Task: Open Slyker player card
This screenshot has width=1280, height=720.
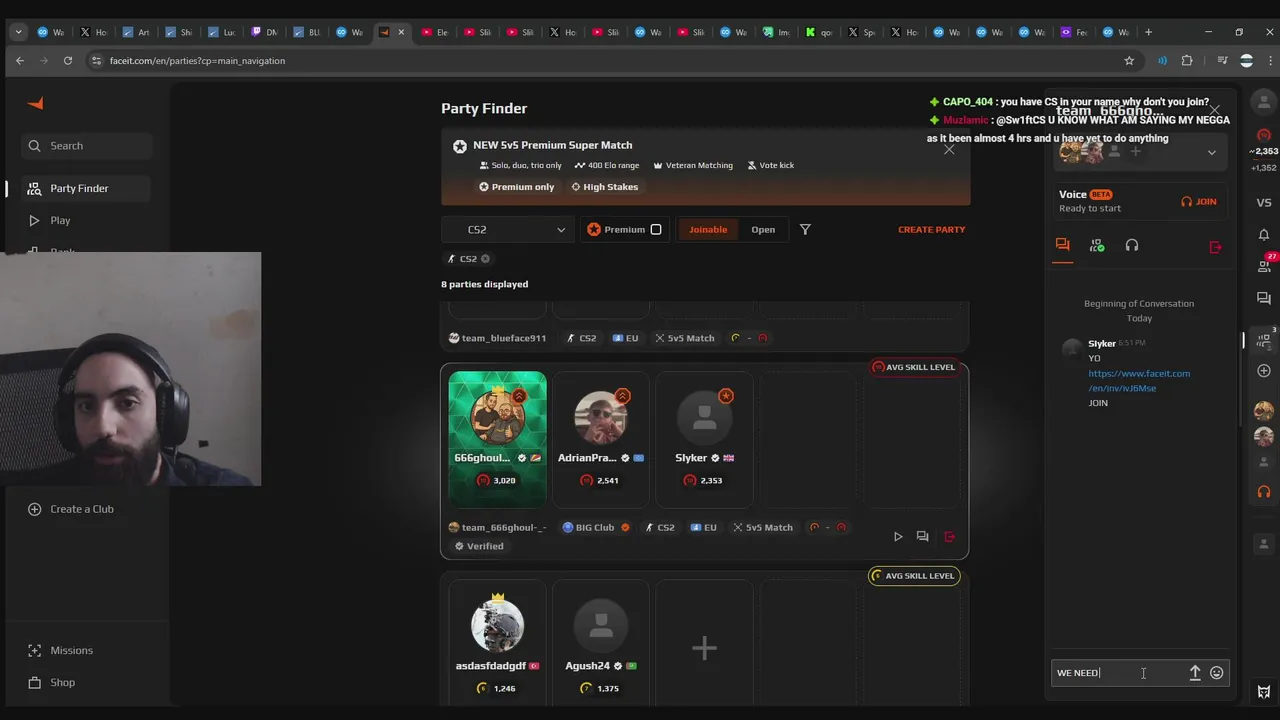Action: 705,438
